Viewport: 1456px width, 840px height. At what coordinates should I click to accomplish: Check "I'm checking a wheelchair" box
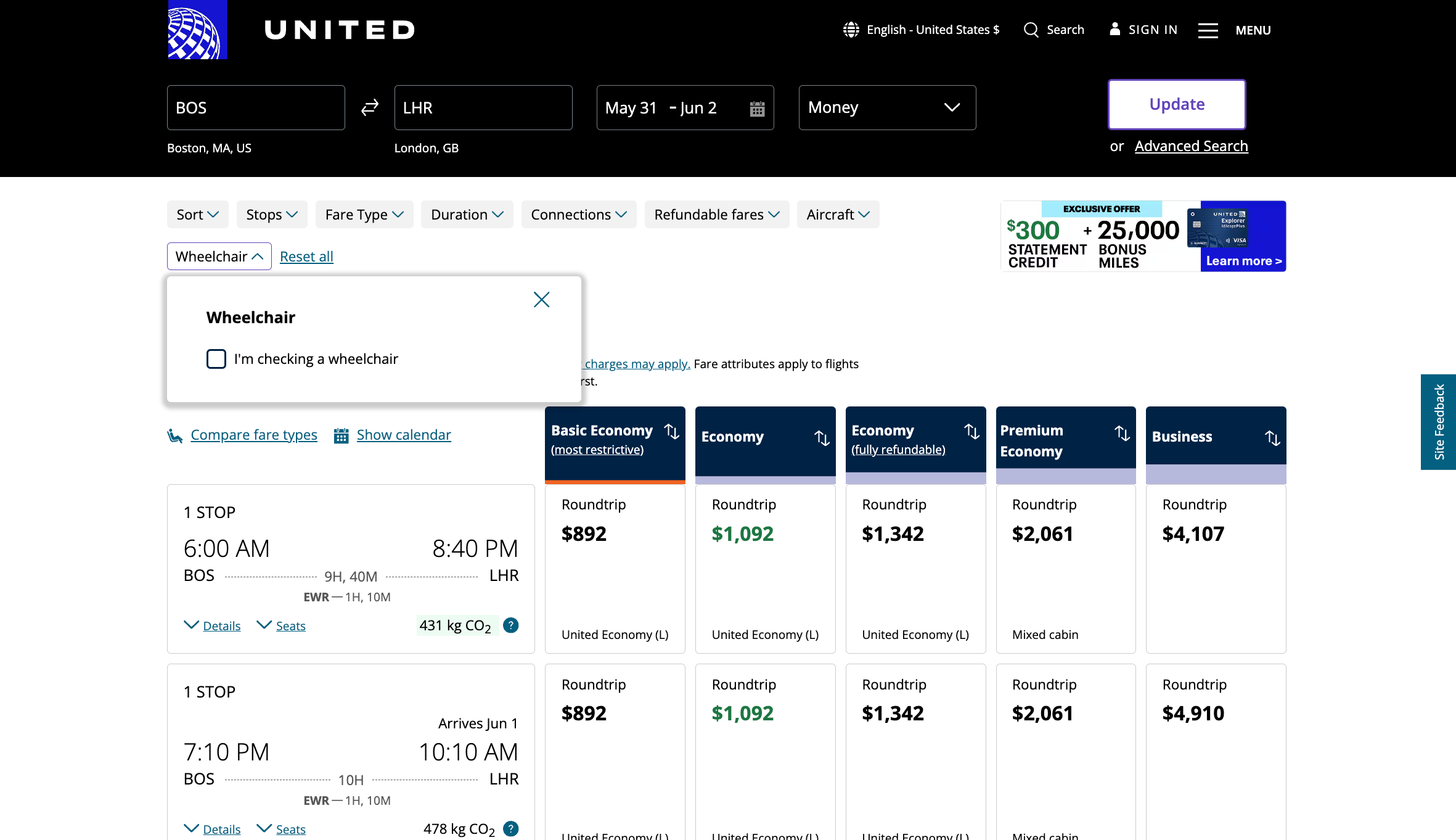coord(216,359)
